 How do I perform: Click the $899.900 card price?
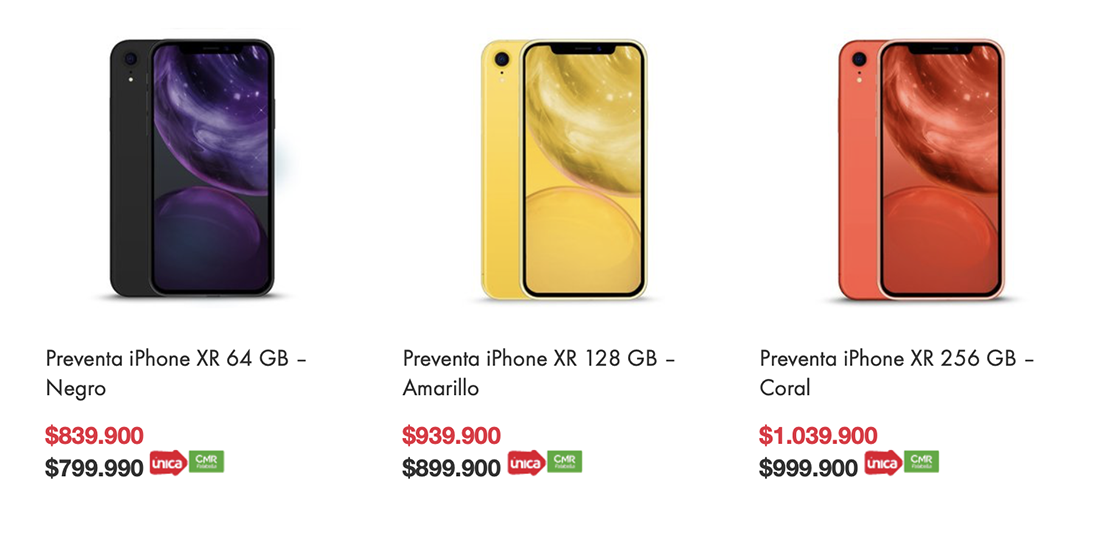pos(451,468)
